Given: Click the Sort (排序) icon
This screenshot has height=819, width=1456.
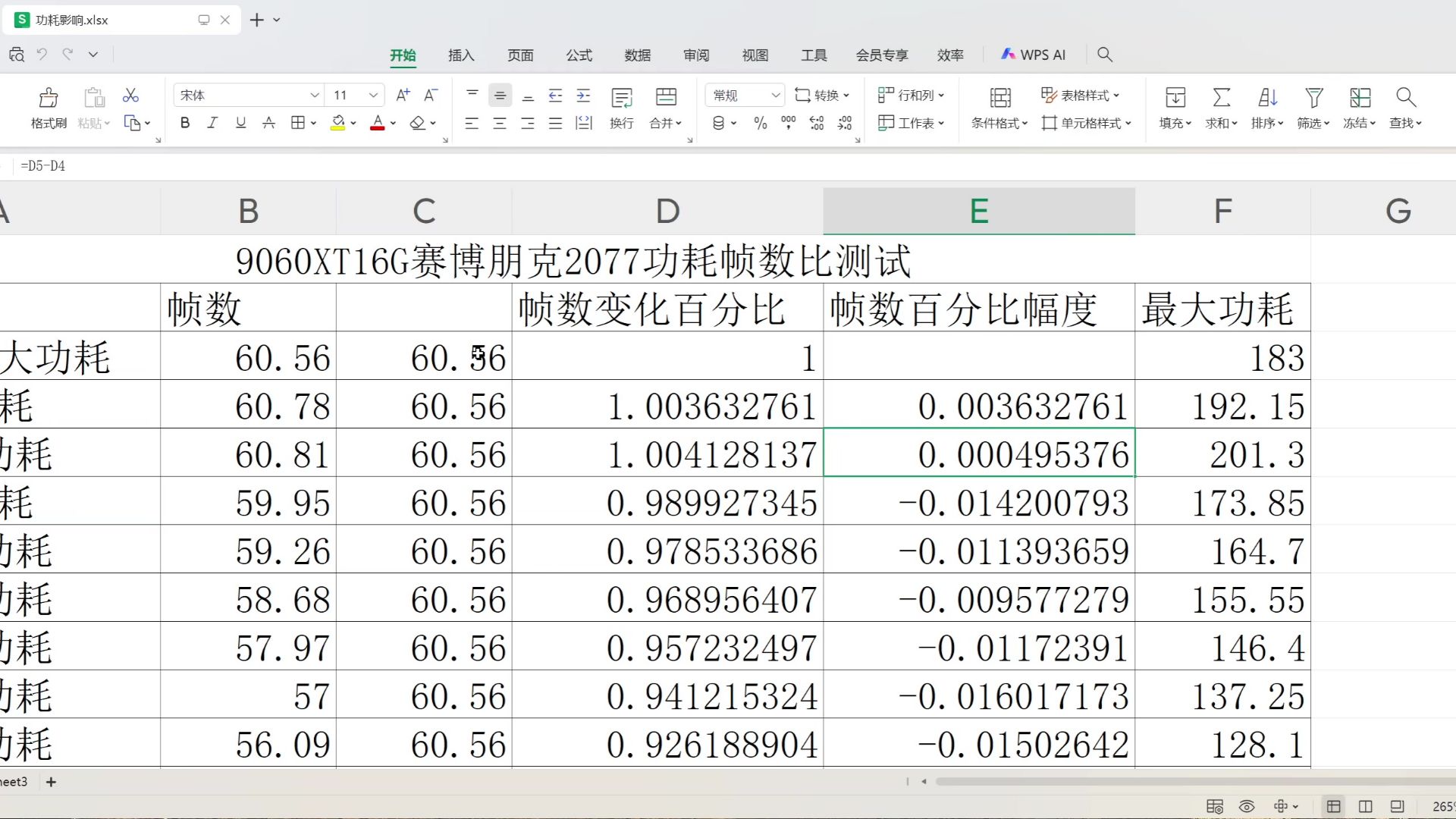Looking at the screenshot, I should [1267, 97].
